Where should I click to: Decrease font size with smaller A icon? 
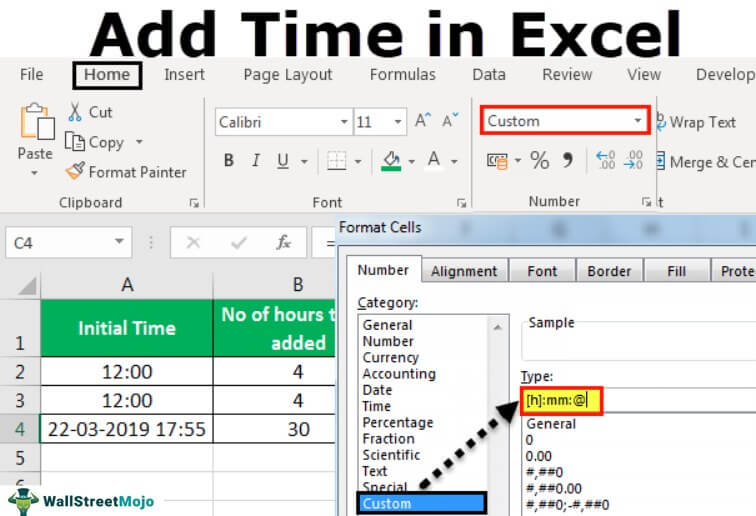pyautogui.click(x=450, y=121)
